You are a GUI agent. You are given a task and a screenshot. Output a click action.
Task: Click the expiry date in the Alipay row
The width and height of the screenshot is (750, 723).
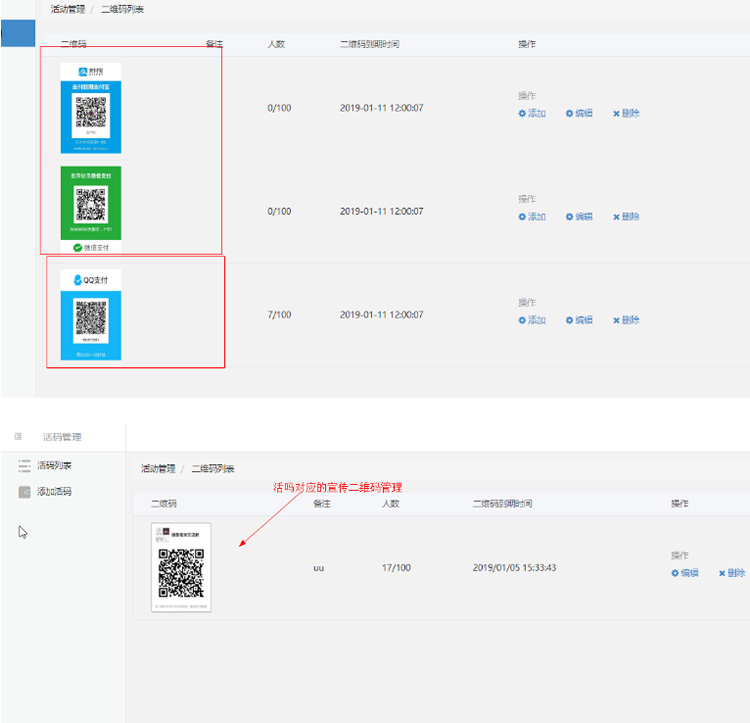(x=381, y=108)
